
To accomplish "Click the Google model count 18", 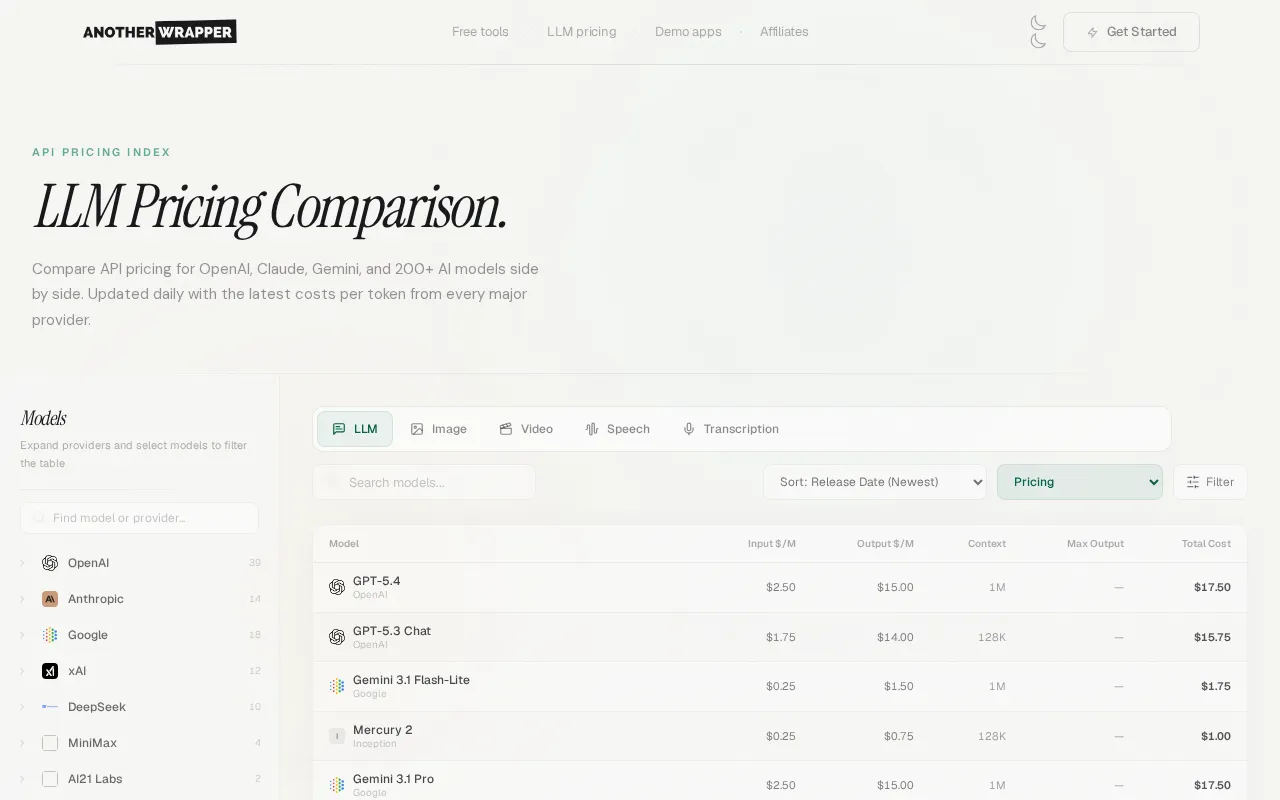I will 255,635.
